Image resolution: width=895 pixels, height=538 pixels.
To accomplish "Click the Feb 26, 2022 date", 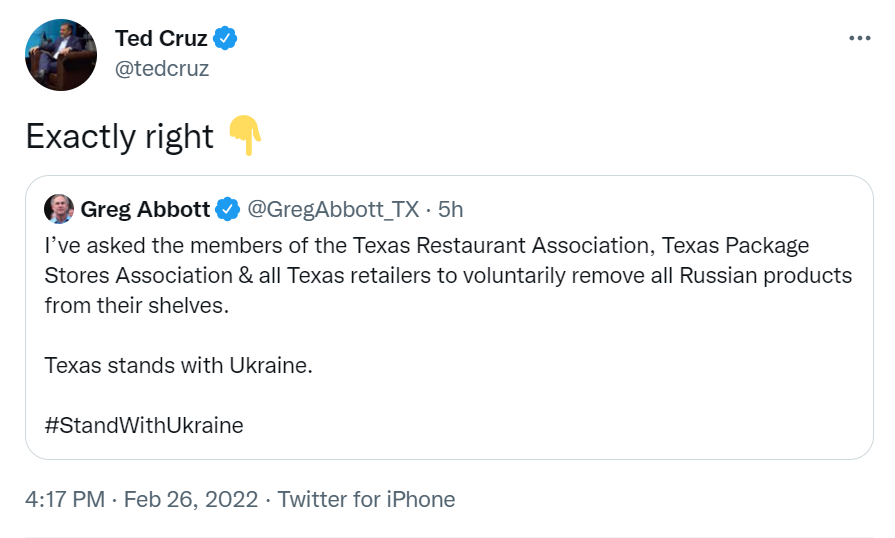I will (x=191, y=499).
